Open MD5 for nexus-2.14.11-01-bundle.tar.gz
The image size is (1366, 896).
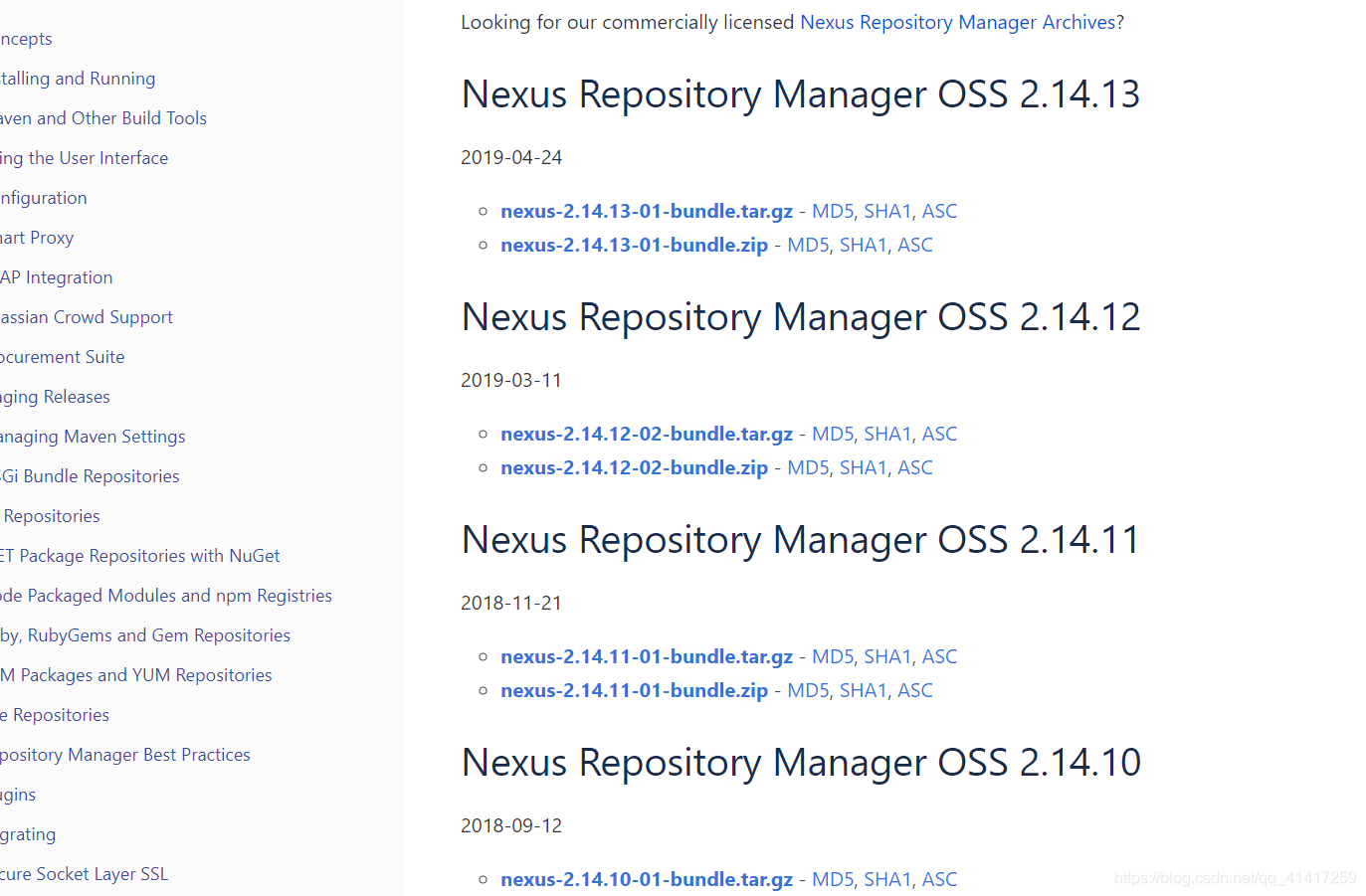pyautogui.click(x=833, y=656)
